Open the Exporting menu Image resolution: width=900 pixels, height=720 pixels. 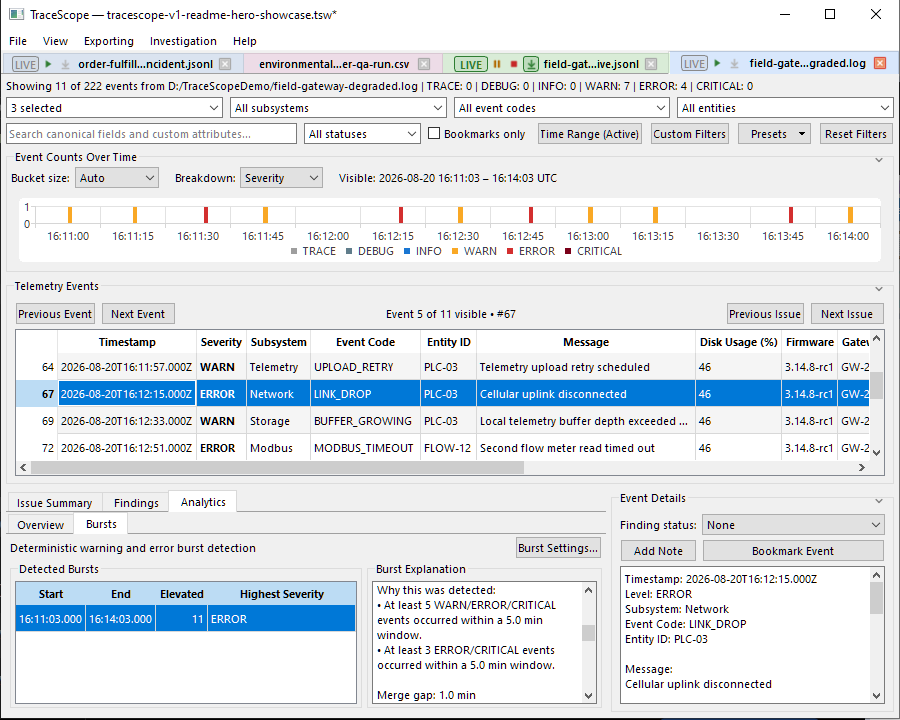[108, 41]
